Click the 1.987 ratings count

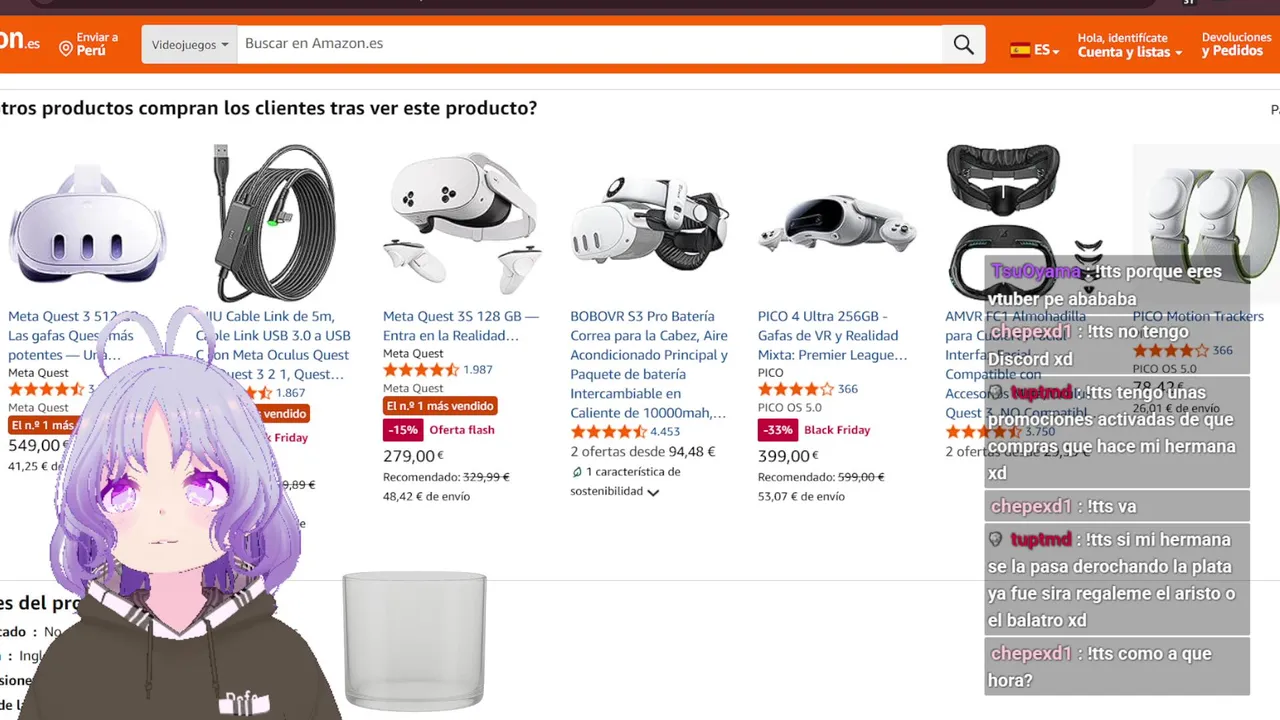click(477, 370)
